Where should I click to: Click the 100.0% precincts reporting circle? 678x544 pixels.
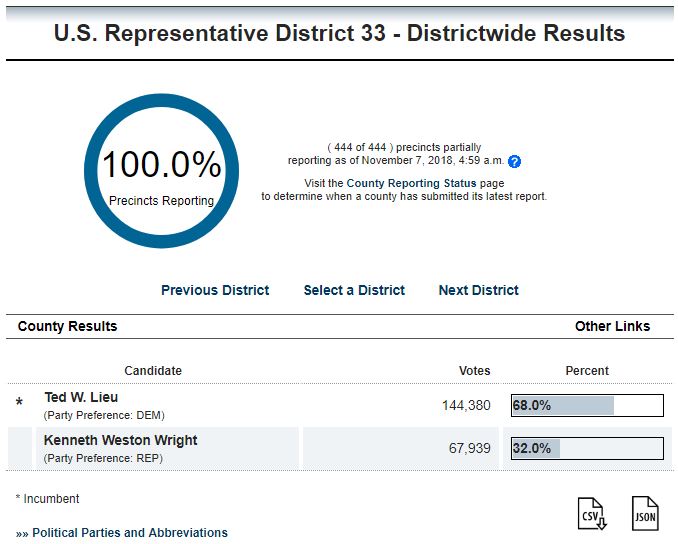point(161,171)
